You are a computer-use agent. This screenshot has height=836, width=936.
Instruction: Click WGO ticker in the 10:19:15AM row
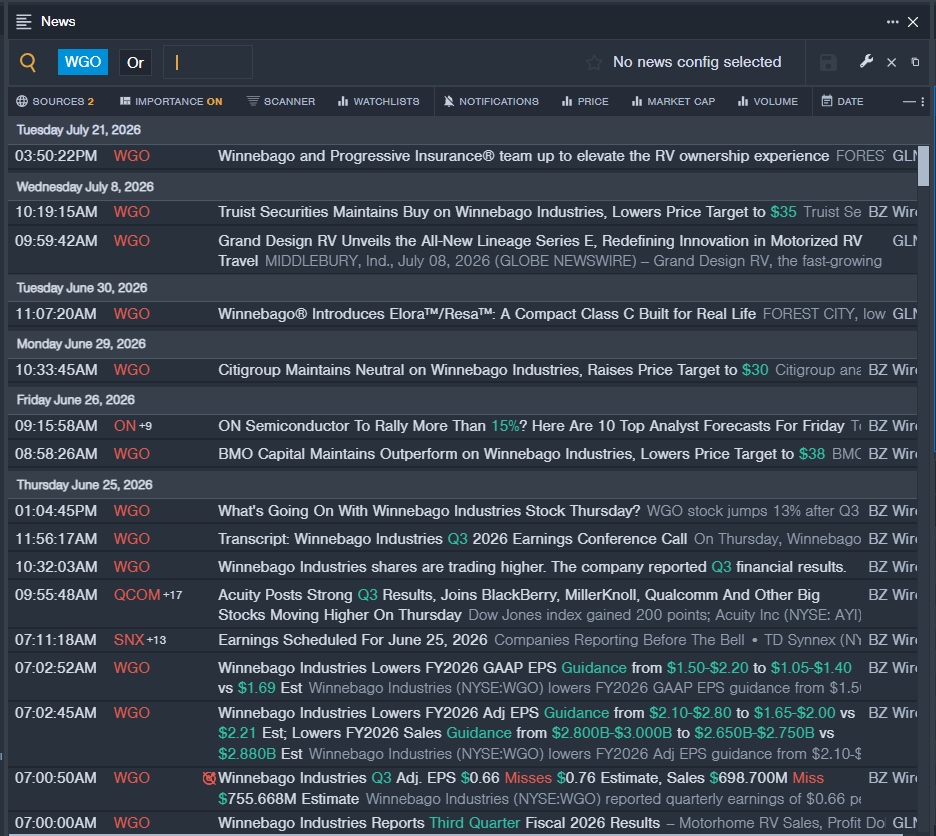(x=131, y=213)
